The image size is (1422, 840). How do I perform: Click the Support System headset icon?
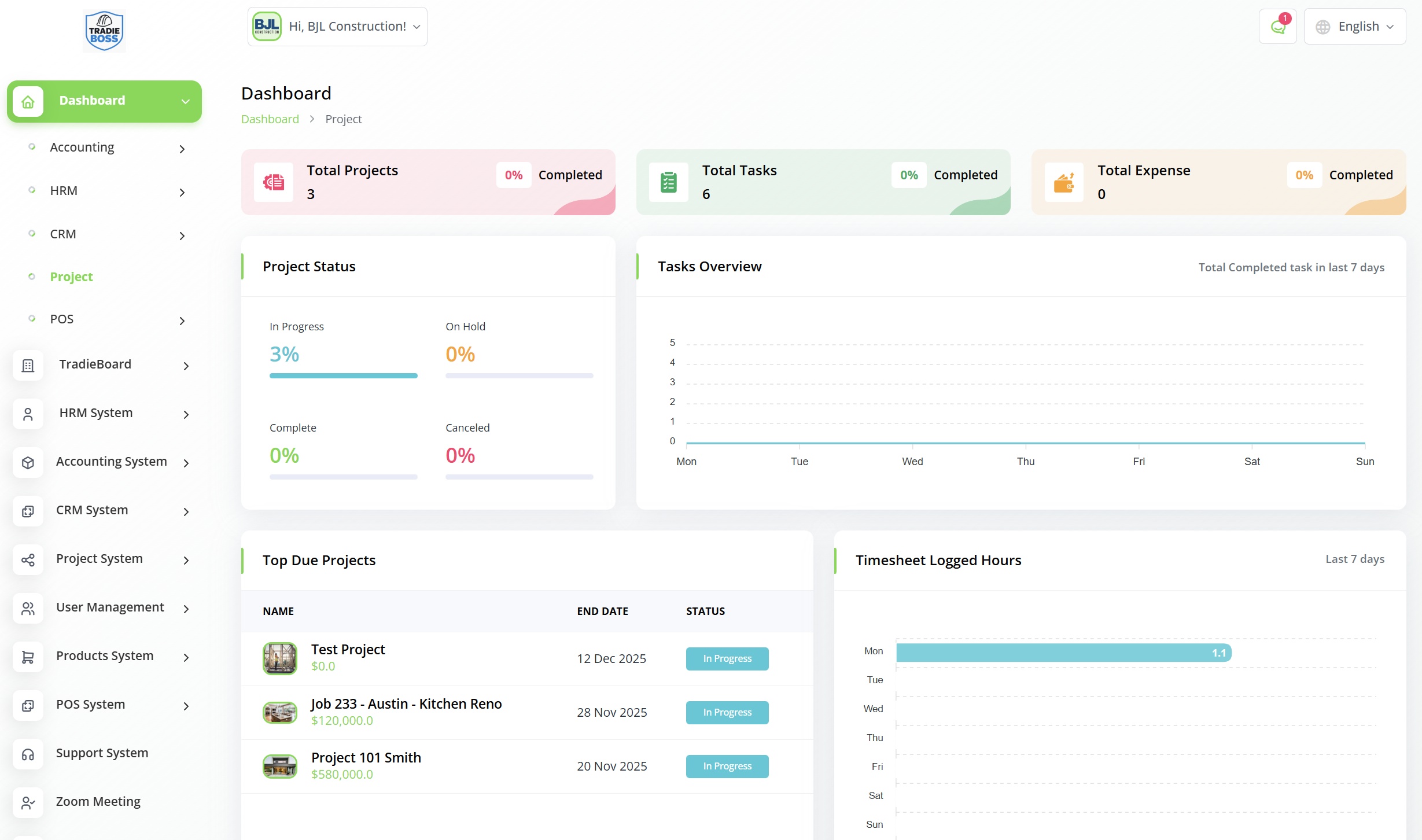pos(28,754)
